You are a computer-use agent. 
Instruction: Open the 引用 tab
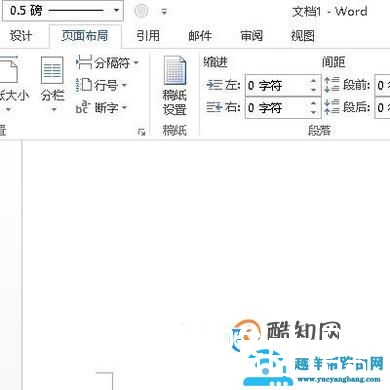coord(148,36)
